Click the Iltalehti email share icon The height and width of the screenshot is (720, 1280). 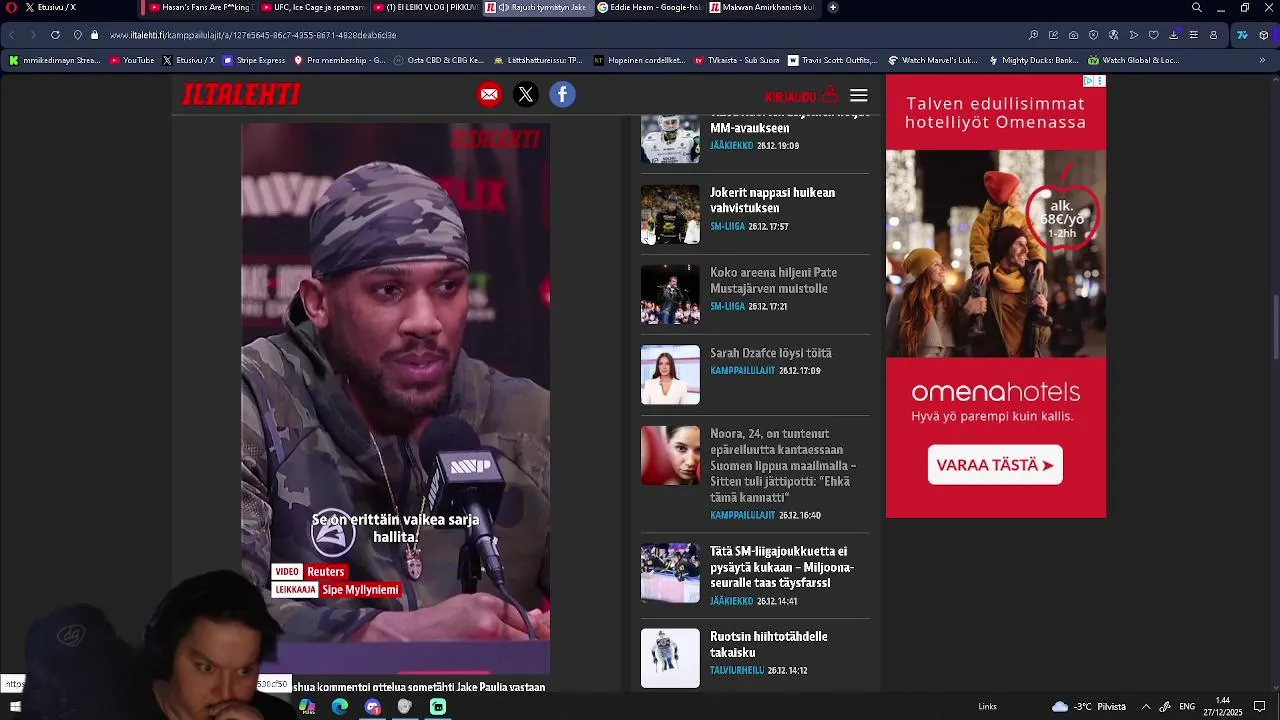(x=489, y=95)
